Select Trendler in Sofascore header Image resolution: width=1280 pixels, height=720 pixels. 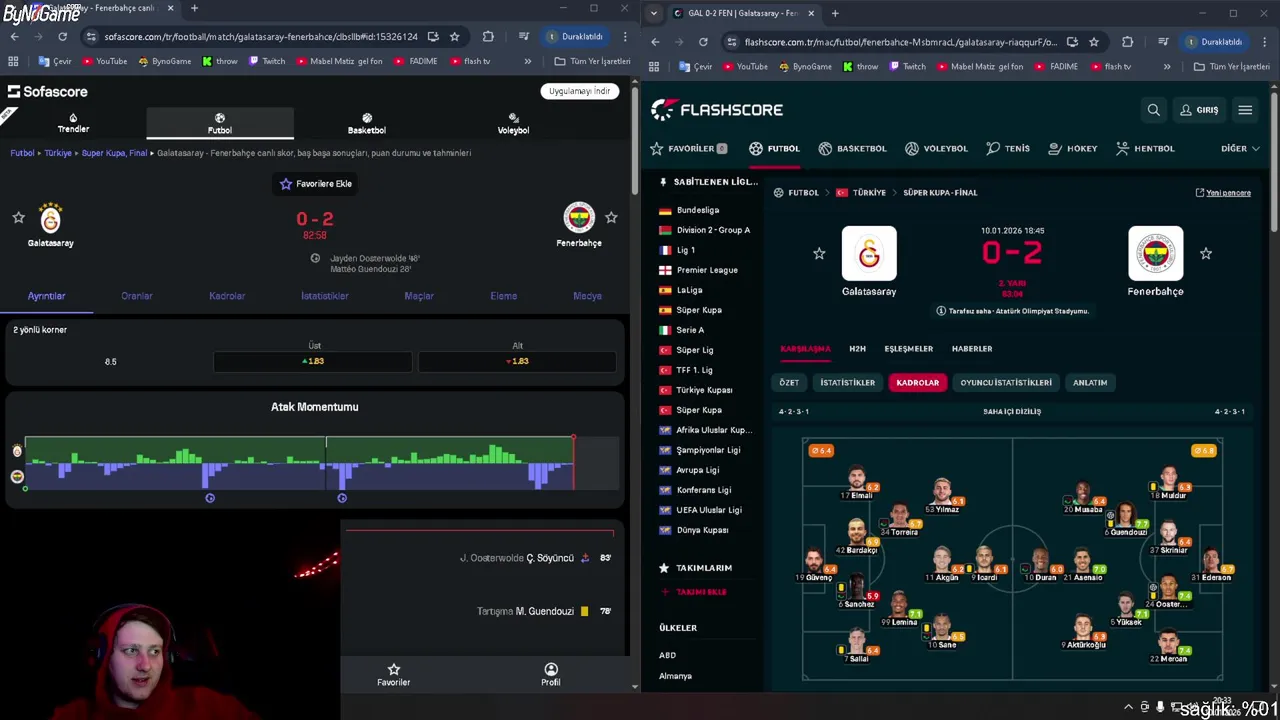[x=73, y=123]
